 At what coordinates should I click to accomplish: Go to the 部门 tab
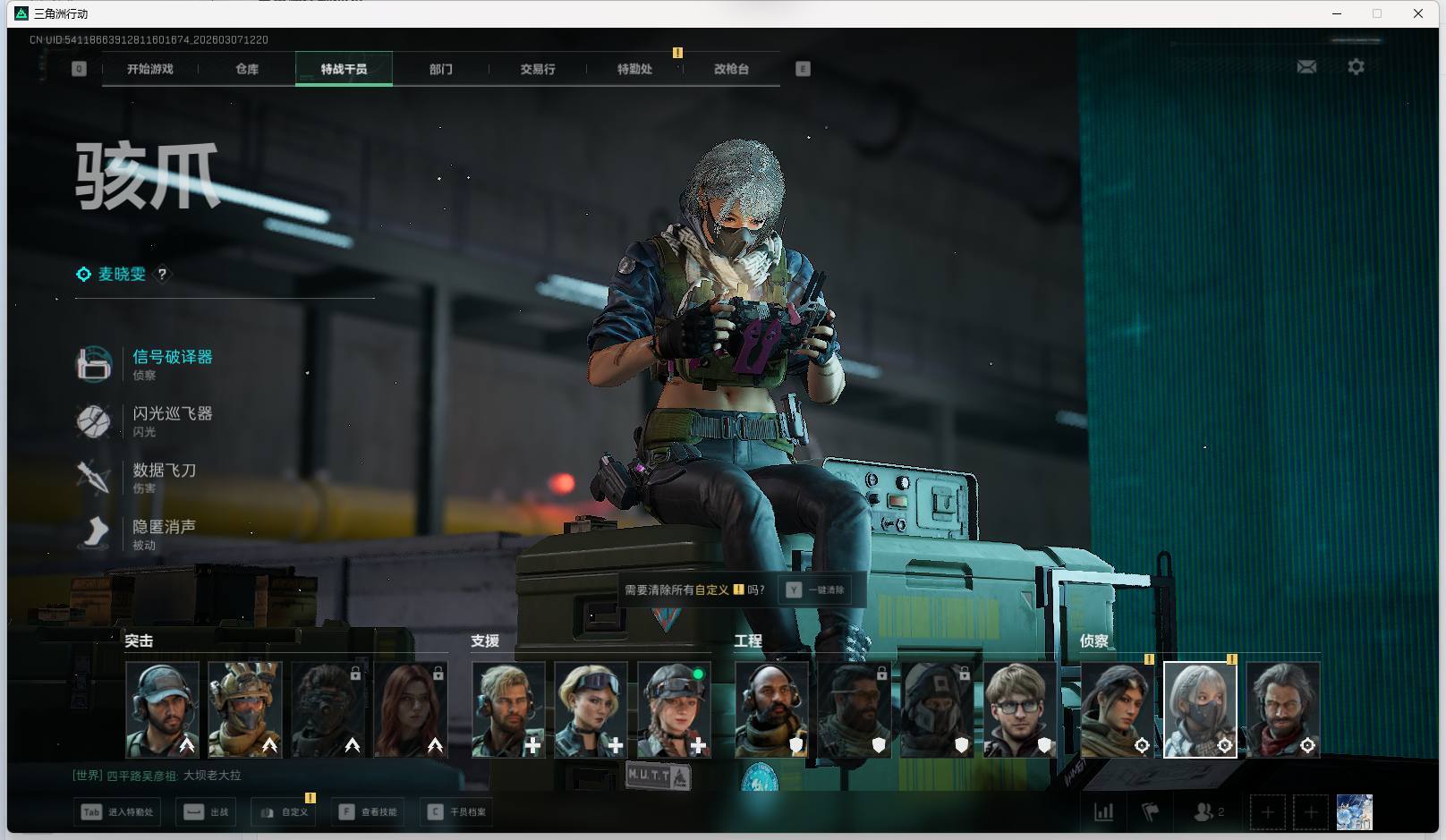tap(440, 69)
